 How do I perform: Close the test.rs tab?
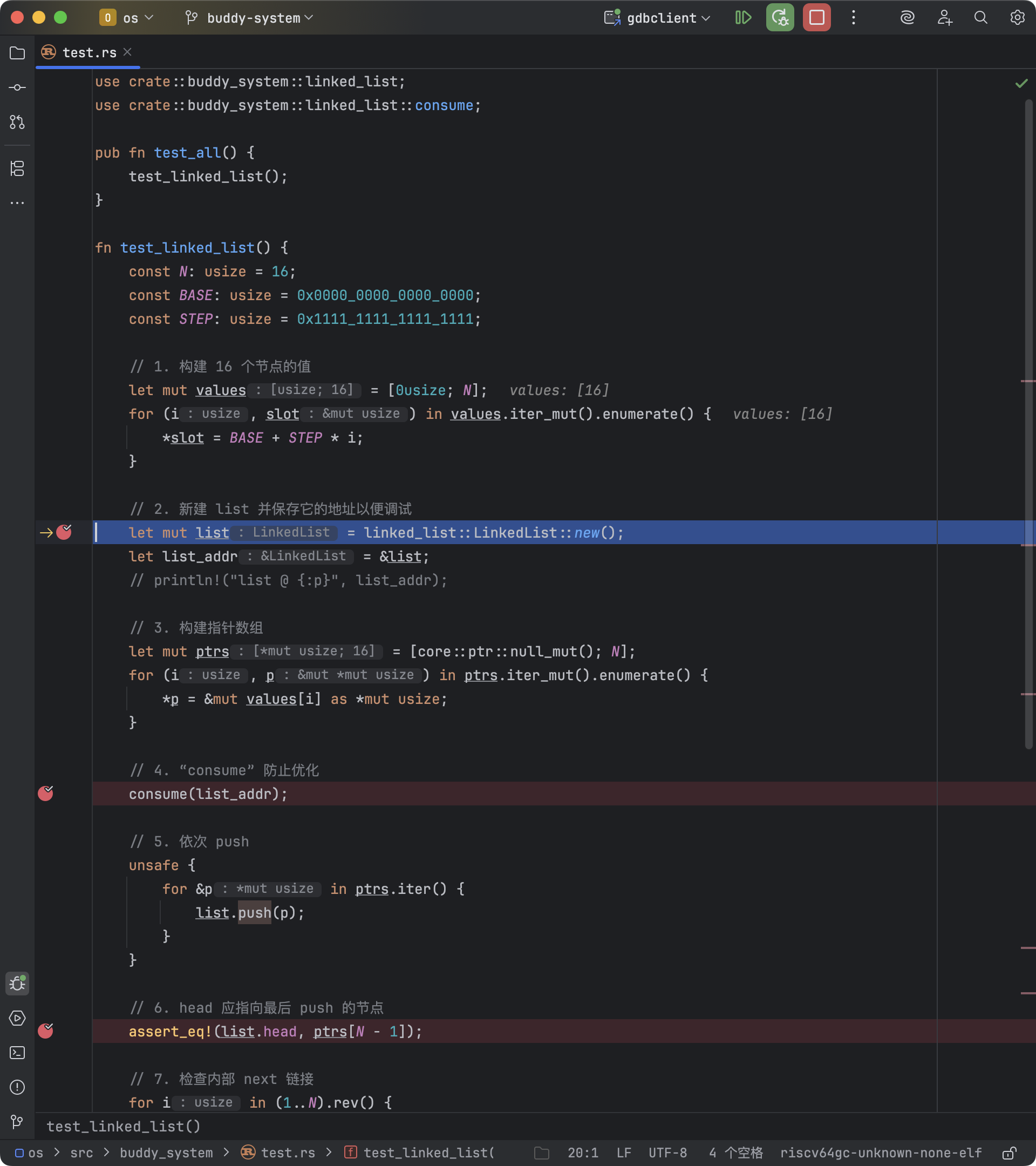[128, 52]
